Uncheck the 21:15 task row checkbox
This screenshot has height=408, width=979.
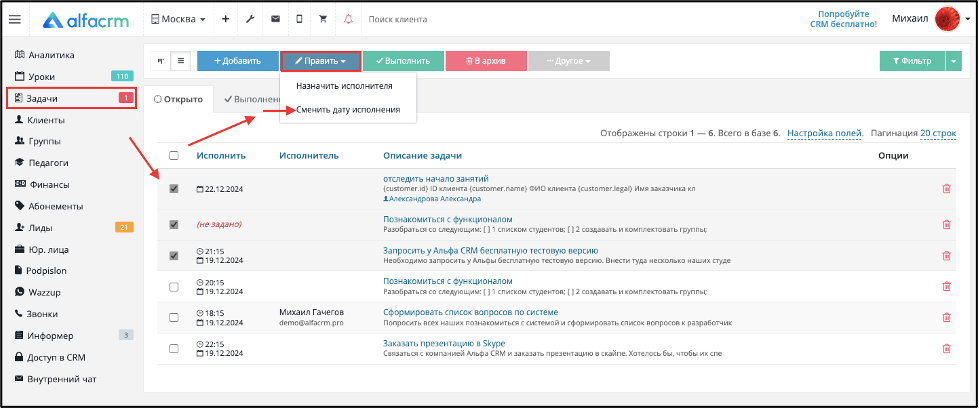tap(174, 256)
